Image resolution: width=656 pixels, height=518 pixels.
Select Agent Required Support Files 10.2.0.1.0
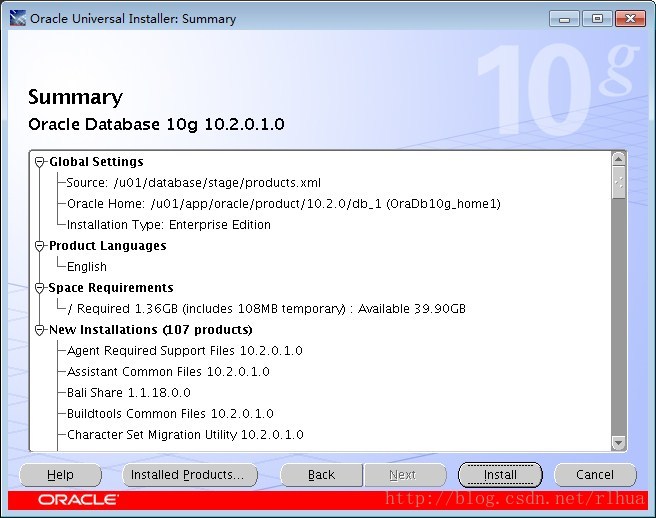point(184,351)
